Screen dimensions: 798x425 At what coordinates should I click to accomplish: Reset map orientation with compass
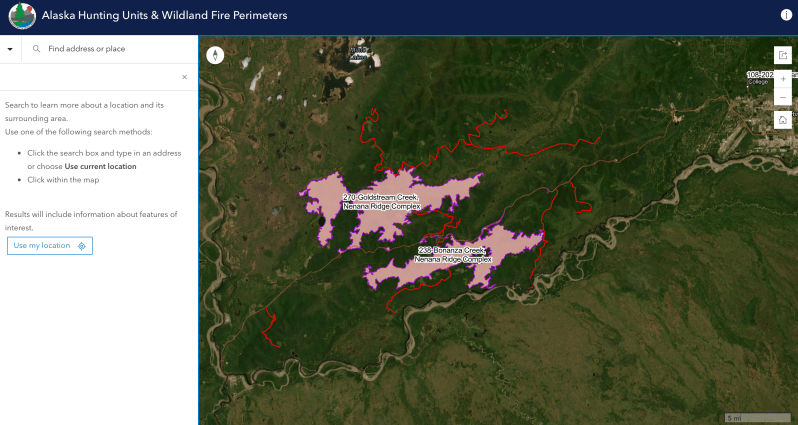pyautogui.click(x=215, y=56)
